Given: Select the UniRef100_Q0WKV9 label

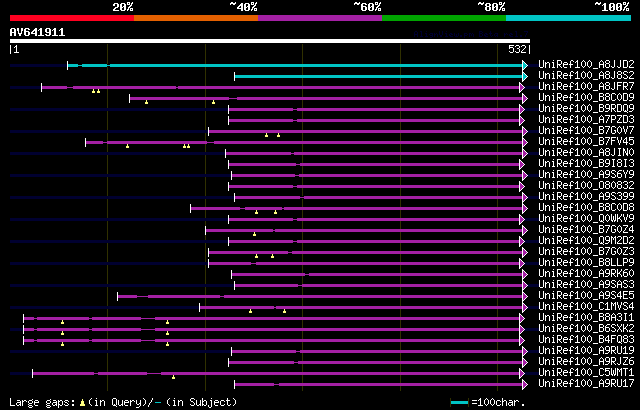Looking at the screenshot, I should 586,218.
